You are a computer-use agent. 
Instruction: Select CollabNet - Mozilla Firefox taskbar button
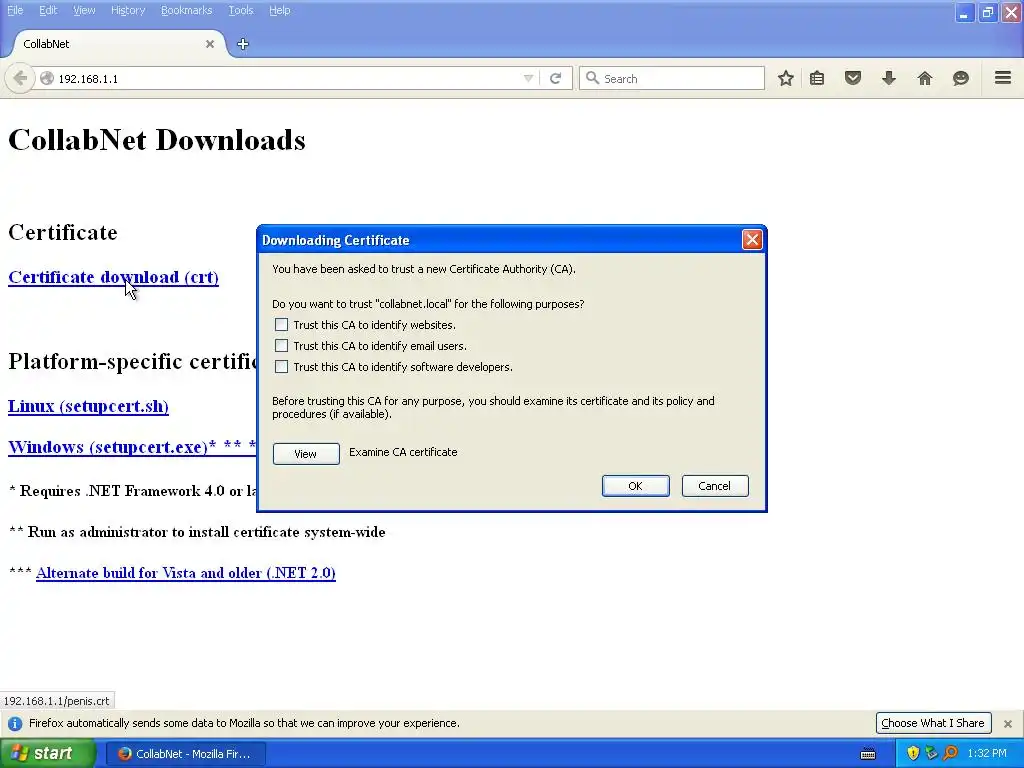[186, 754]
